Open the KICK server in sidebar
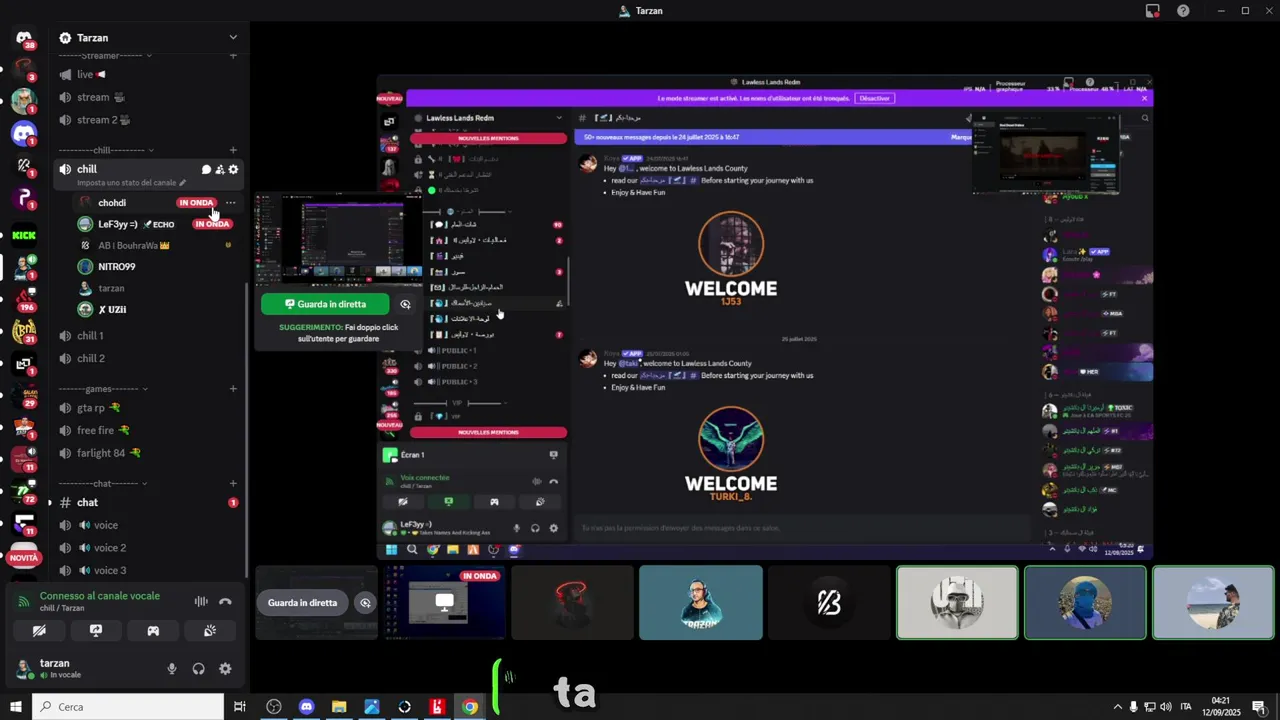Viewport: 1280px width, 720px height. click(24, 236)
